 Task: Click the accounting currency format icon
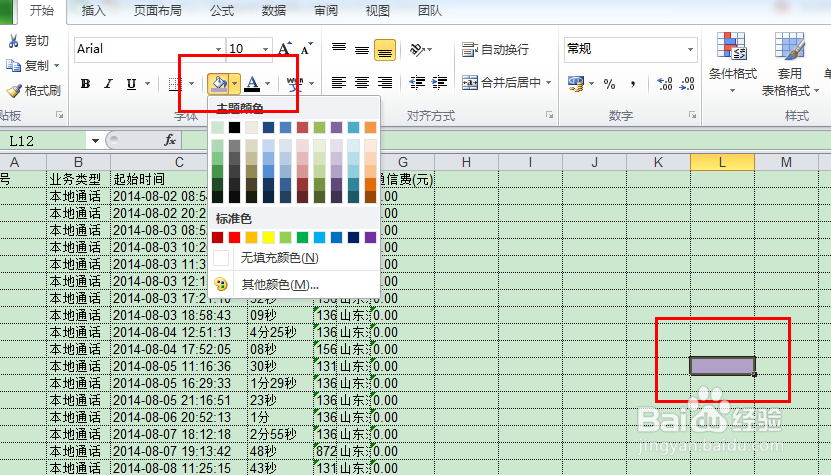tap(576, 83)
